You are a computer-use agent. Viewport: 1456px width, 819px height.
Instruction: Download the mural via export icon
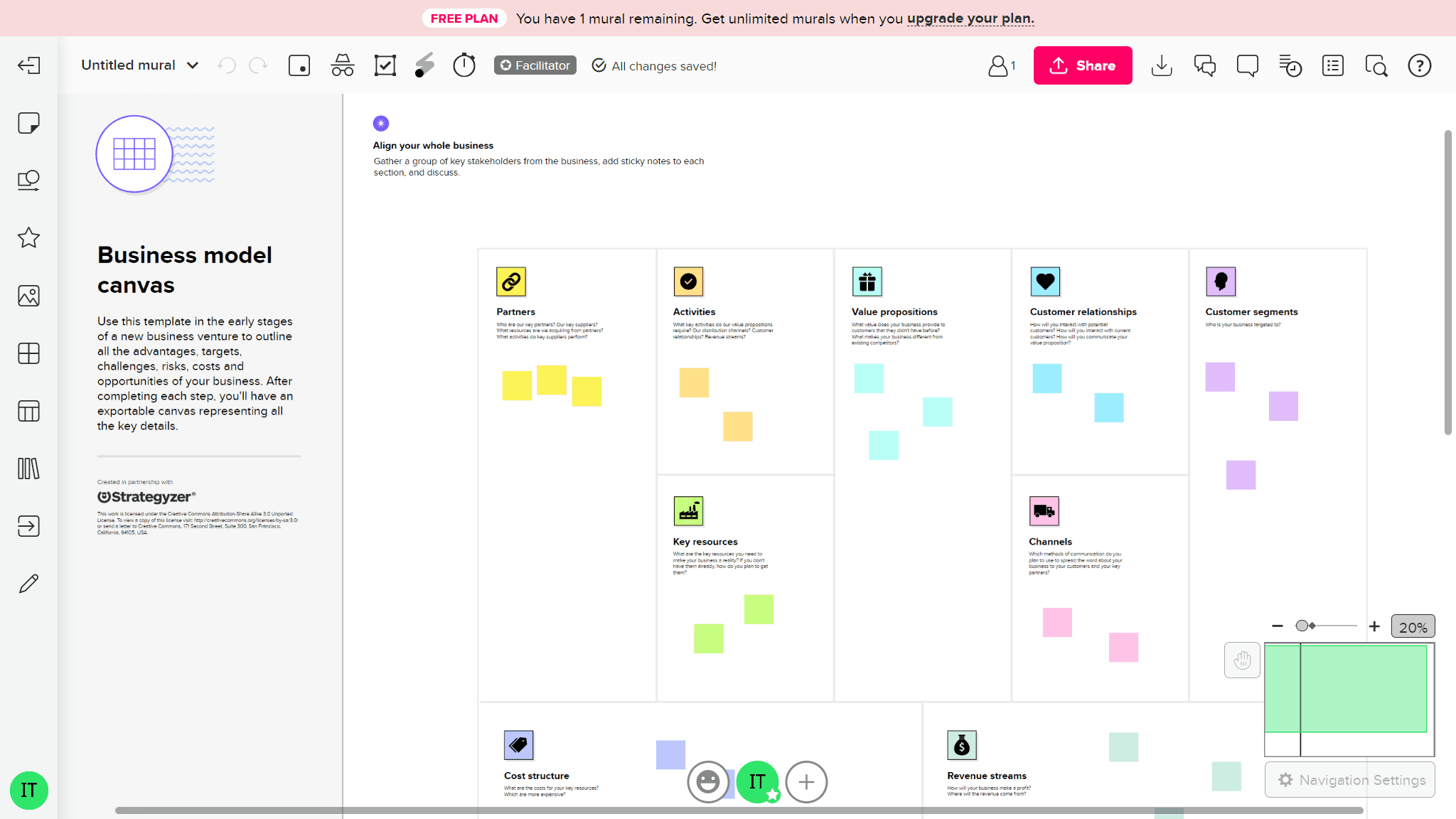[x=1161, y=65]
